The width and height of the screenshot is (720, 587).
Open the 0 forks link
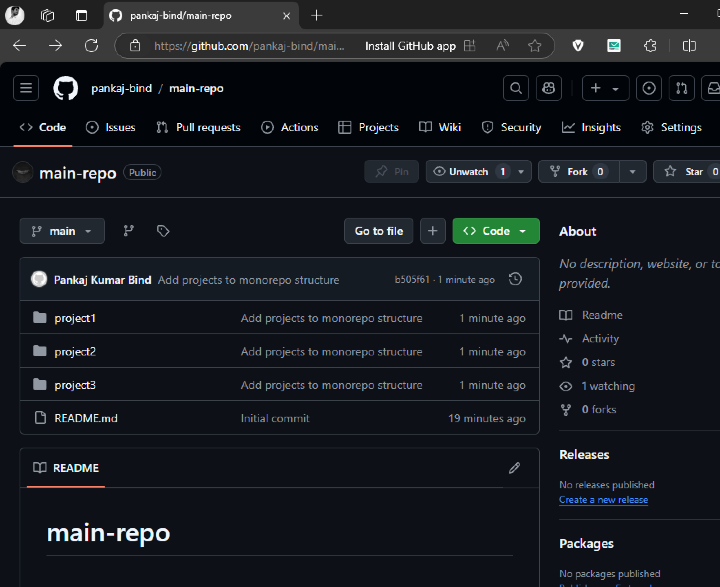pyautogui.click(x=588, y=409)
